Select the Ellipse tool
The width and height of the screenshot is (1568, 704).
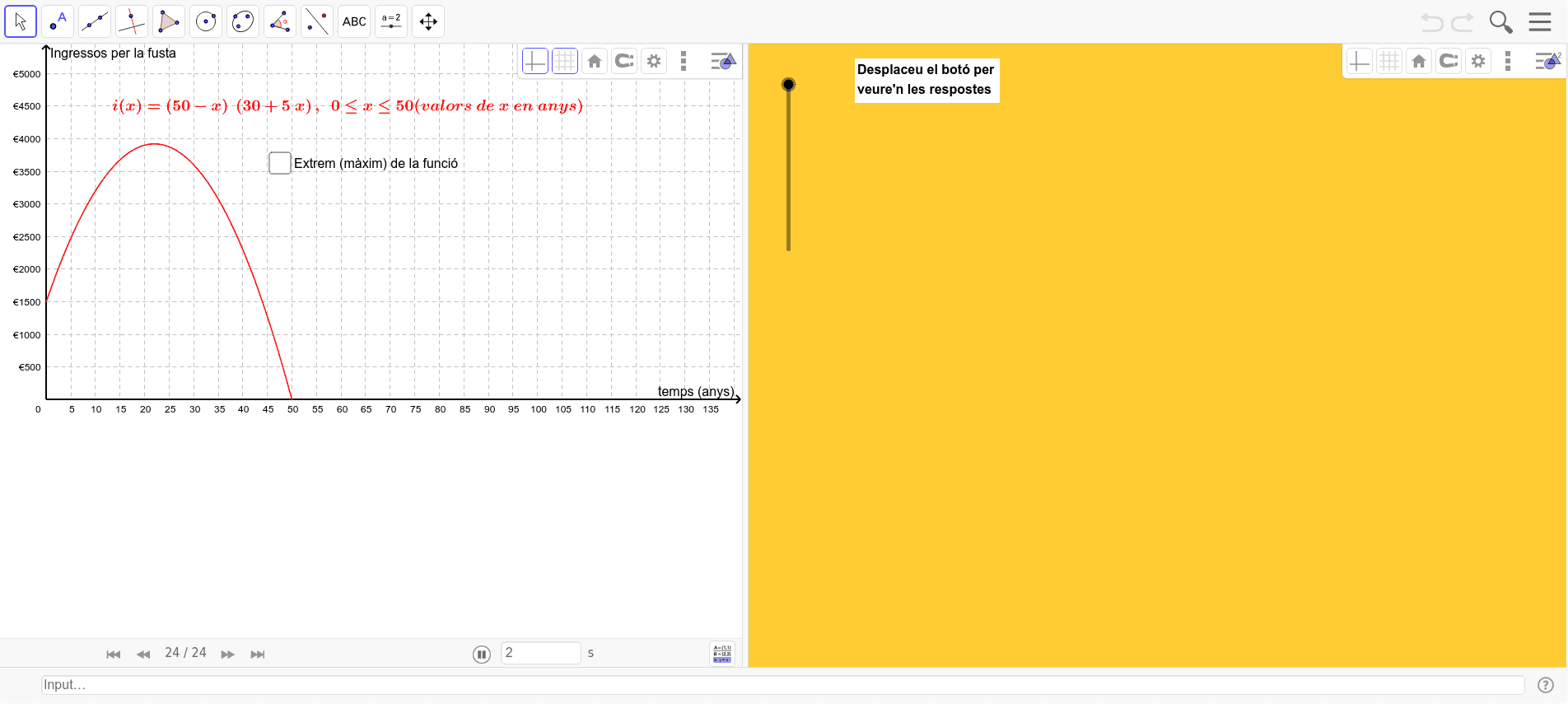(243, 21)
